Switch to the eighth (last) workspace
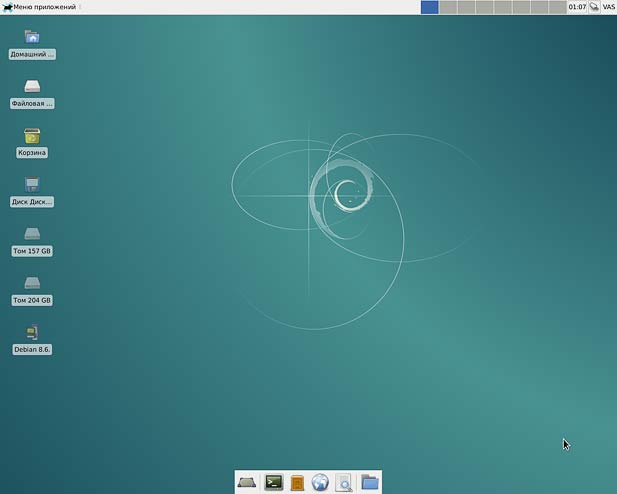This screenshot has width=617, height=494. 557,7
